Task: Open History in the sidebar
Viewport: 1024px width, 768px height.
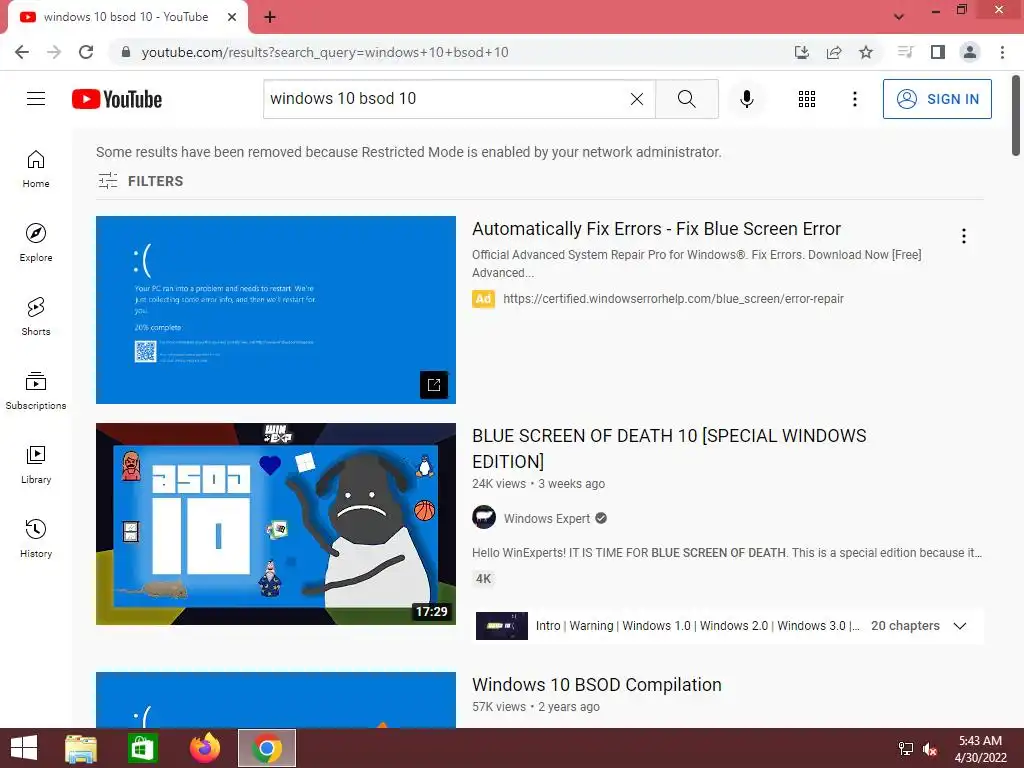Action: [36, 538]
